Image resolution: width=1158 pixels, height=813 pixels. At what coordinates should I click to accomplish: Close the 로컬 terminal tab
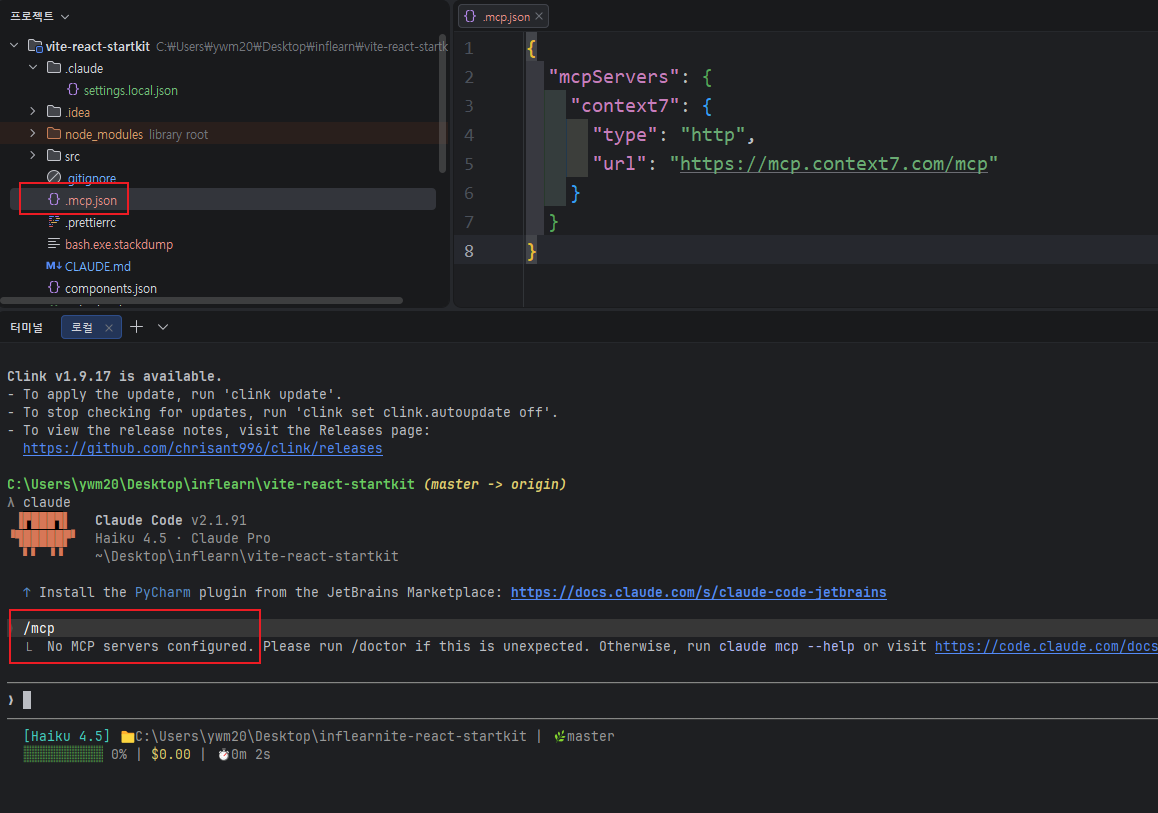109,327
